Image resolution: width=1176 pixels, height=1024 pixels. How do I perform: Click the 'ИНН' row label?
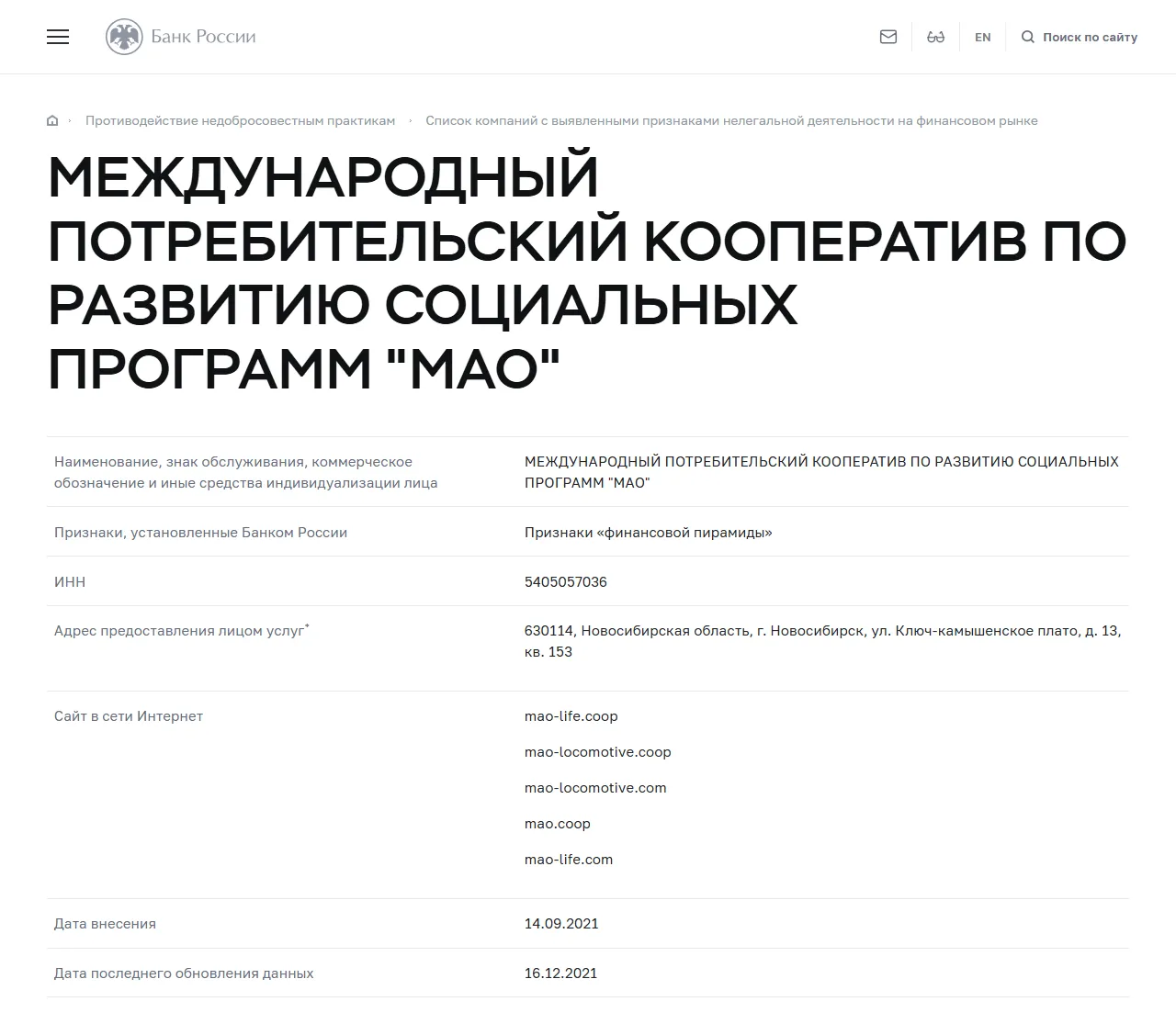point(70,581)
